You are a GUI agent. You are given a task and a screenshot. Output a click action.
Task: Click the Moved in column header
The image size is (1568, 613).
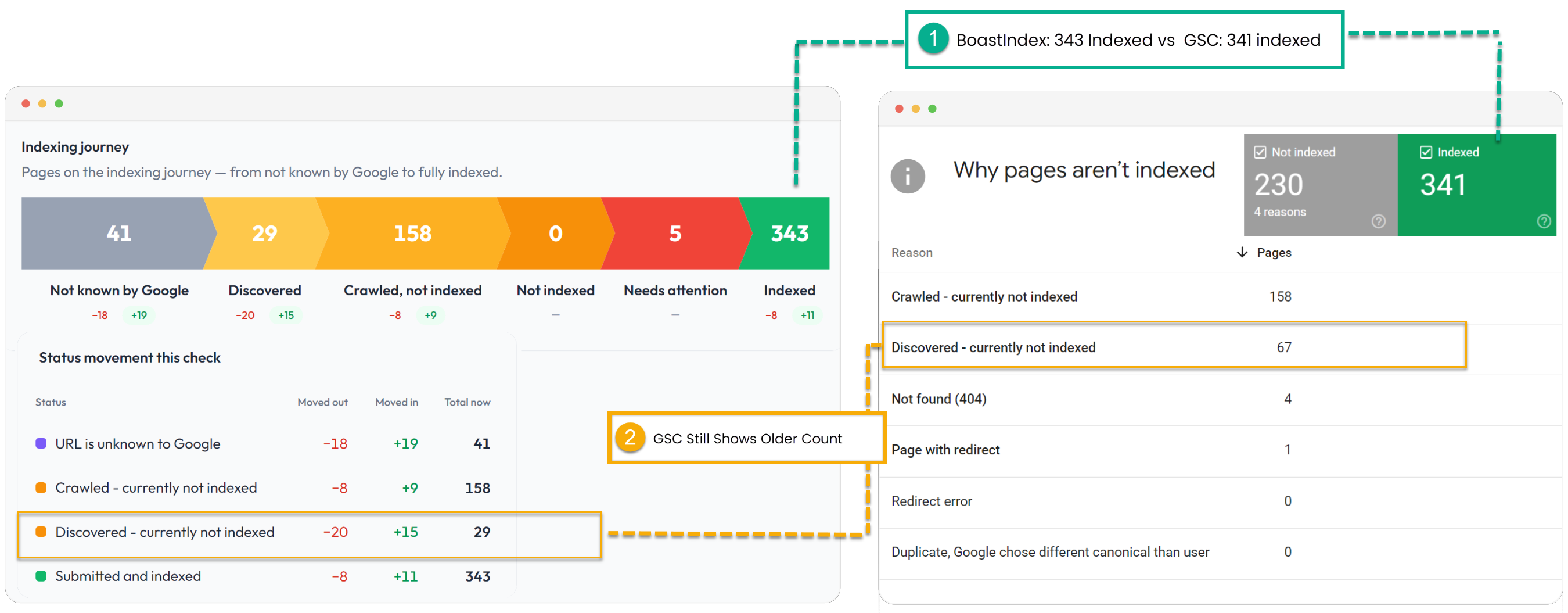(x=396, y=403)
